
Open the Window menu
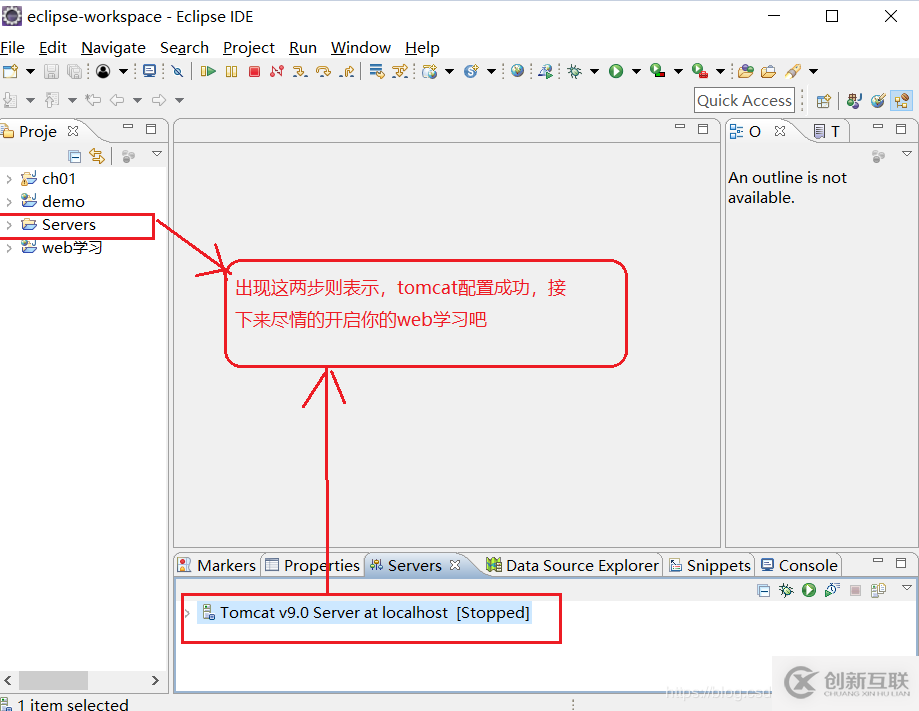[360, 47]
